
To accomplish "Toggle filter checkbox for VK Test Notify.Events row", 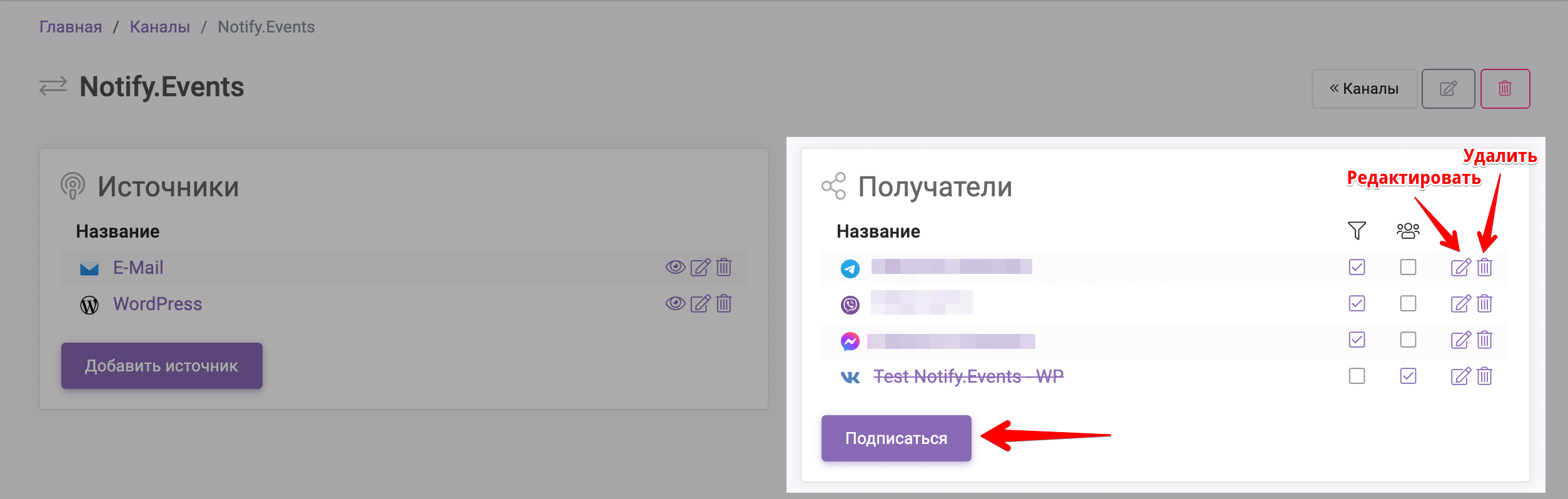I will pyautogui.click(x=1357, y=376).
